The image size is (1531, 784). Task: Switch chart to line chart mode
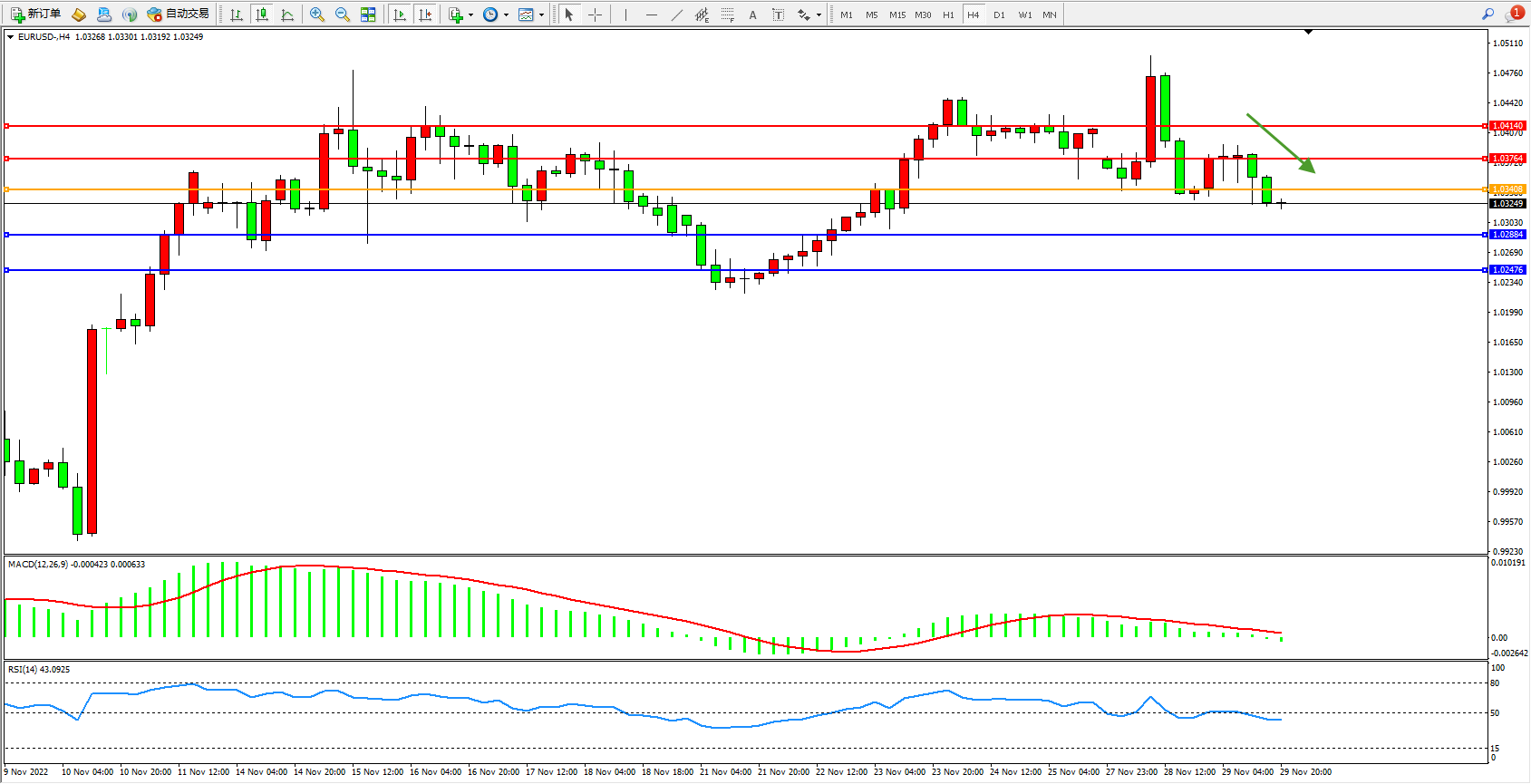click(287, 15)
